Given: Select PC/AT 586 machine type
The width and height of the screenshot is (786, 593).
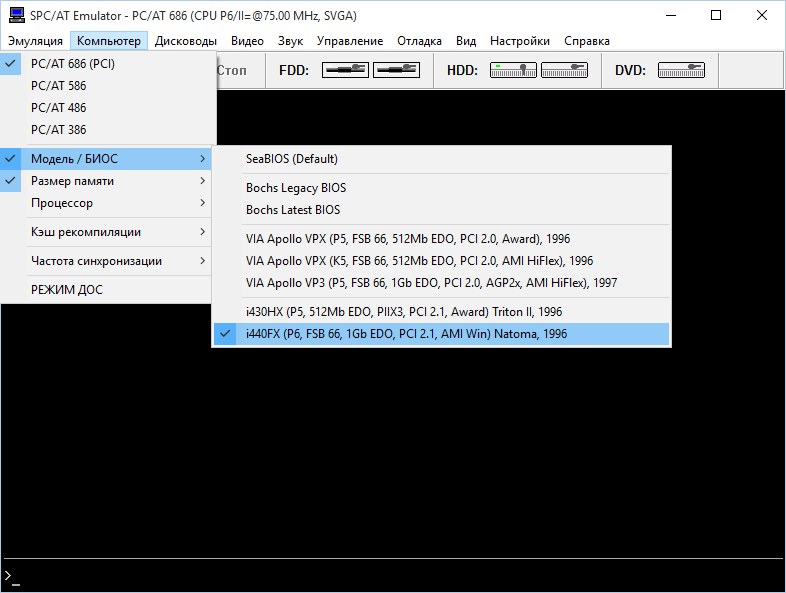Looking at the screenshot, I should point(108,86).
